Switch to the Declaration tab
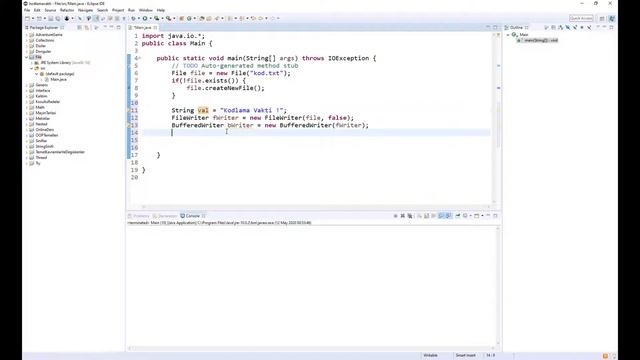This screenshot has width=640, height=360. click(x=165, y=216)
